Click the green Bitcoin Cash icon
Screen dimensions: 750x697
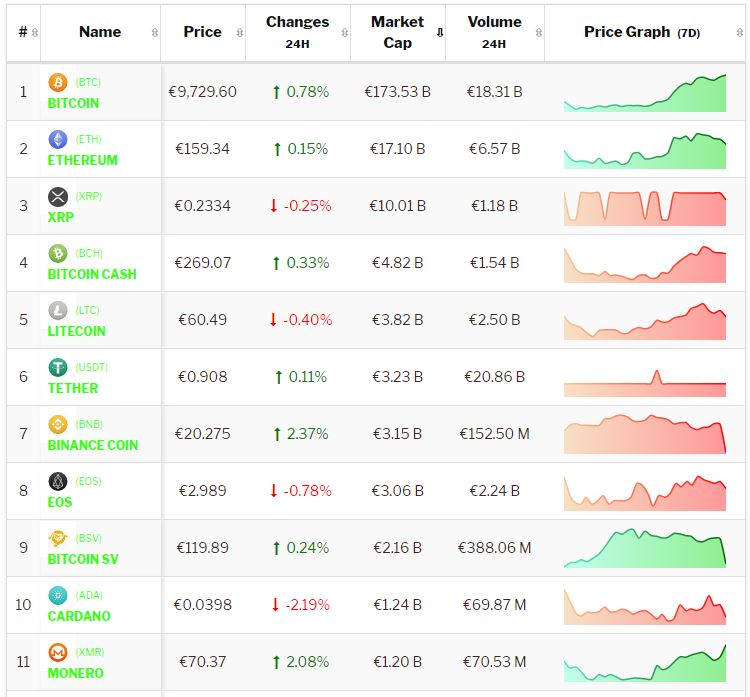pyautogui.click(x=58, y=253)
